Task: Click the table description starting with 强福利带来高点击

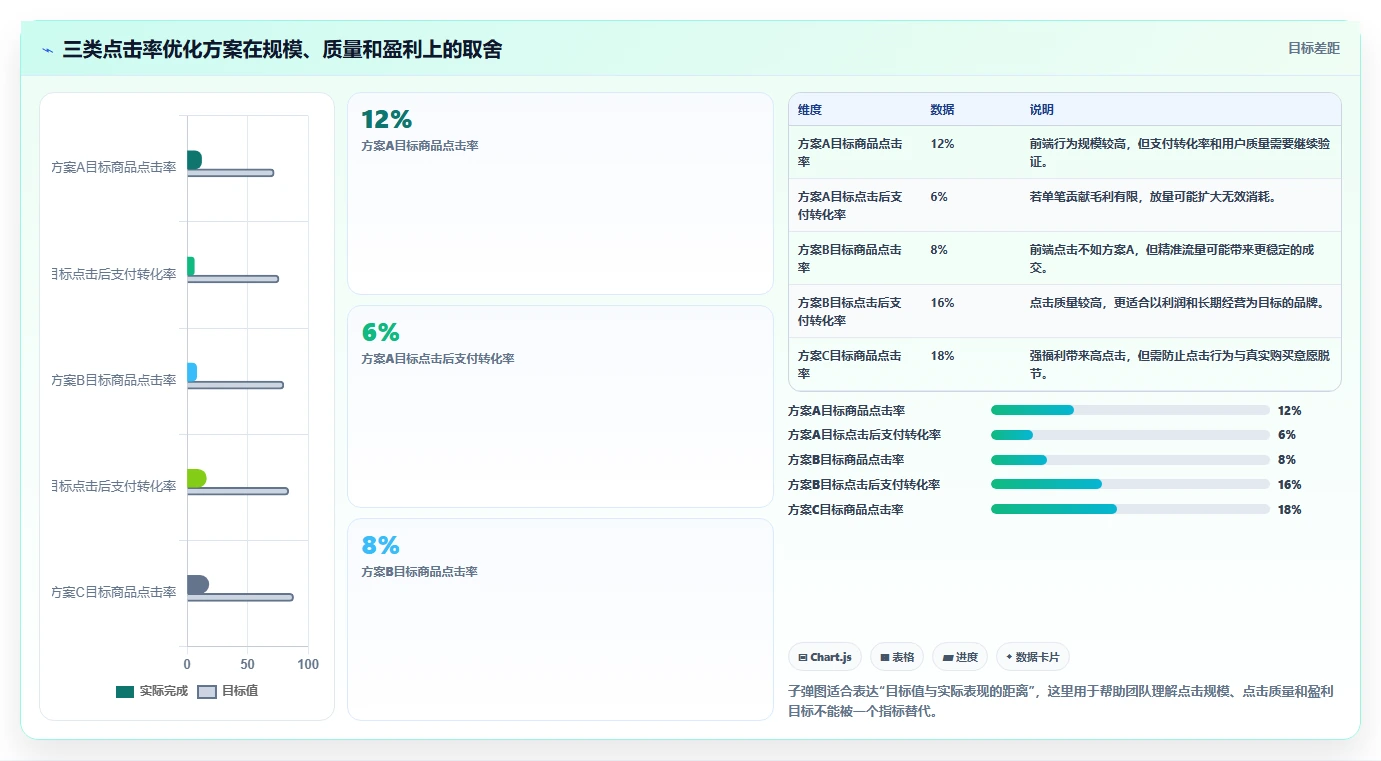Action: [x=1180, y=364]
